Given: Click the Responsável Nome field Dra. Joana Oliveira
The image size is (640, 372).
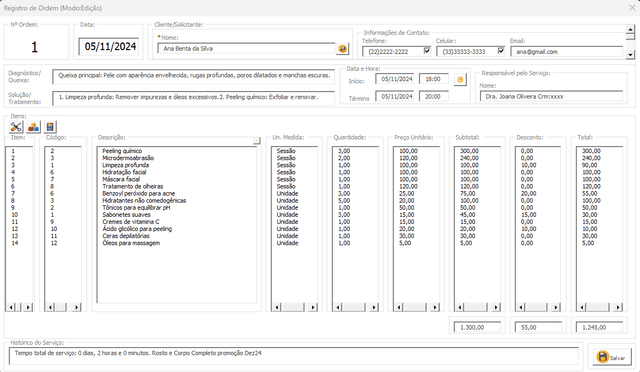Looking at the screenshot, I should pyautogui.click(x=551, y=97).
